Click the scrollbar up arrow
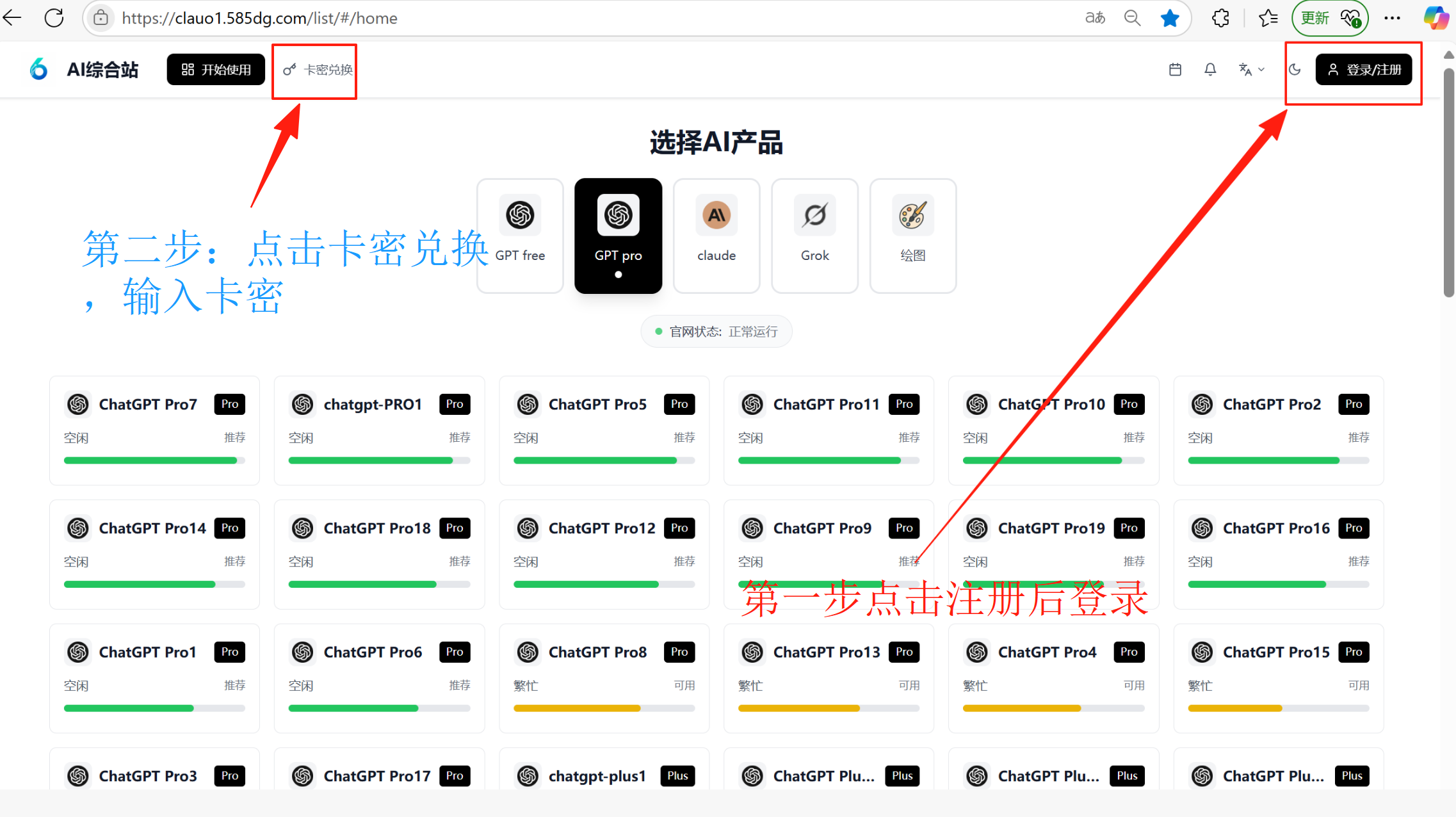The width and height of the screenshot is (1456, 817). [1449, 55]
